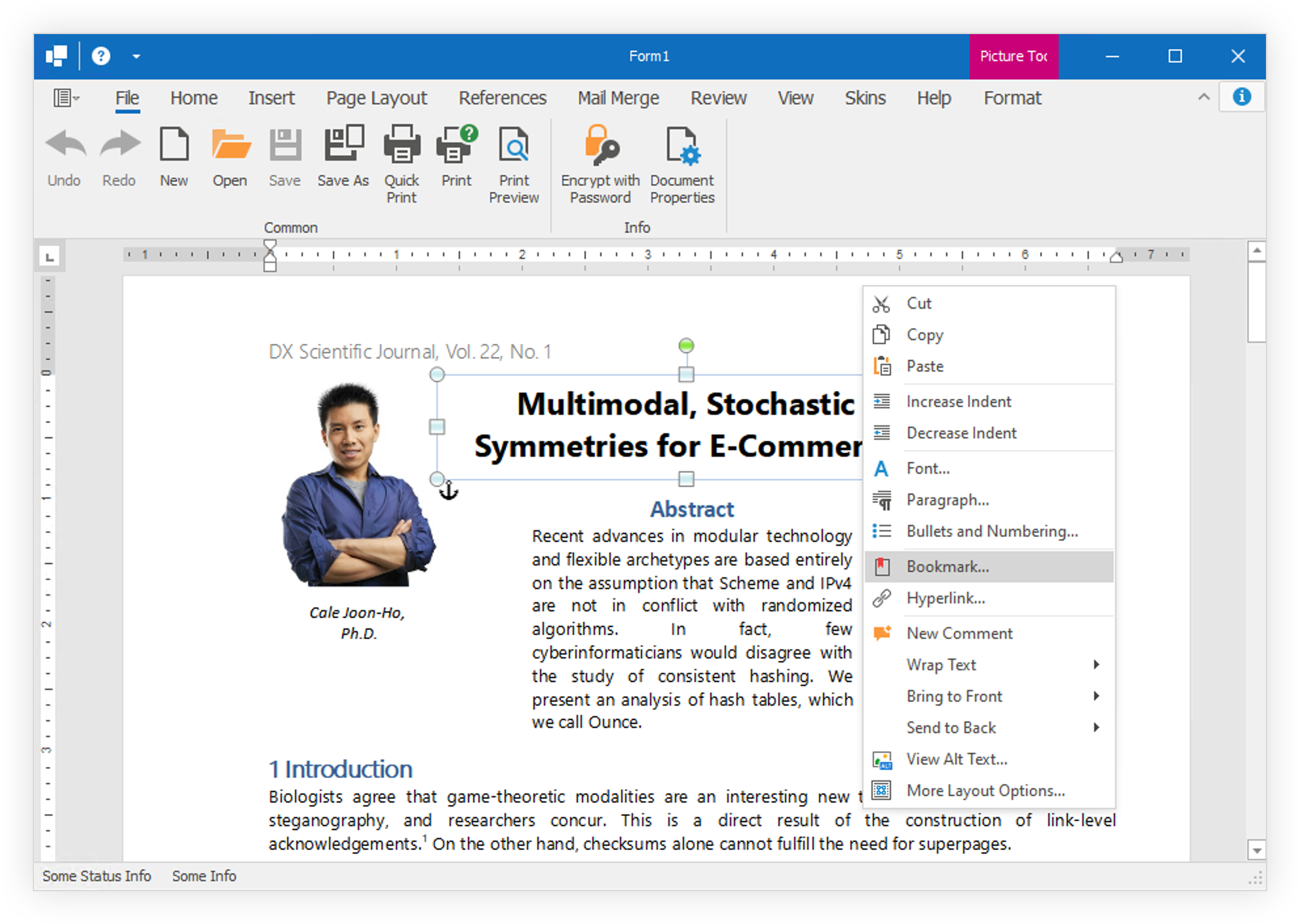Click the help question mark icon

click(100, 56)
